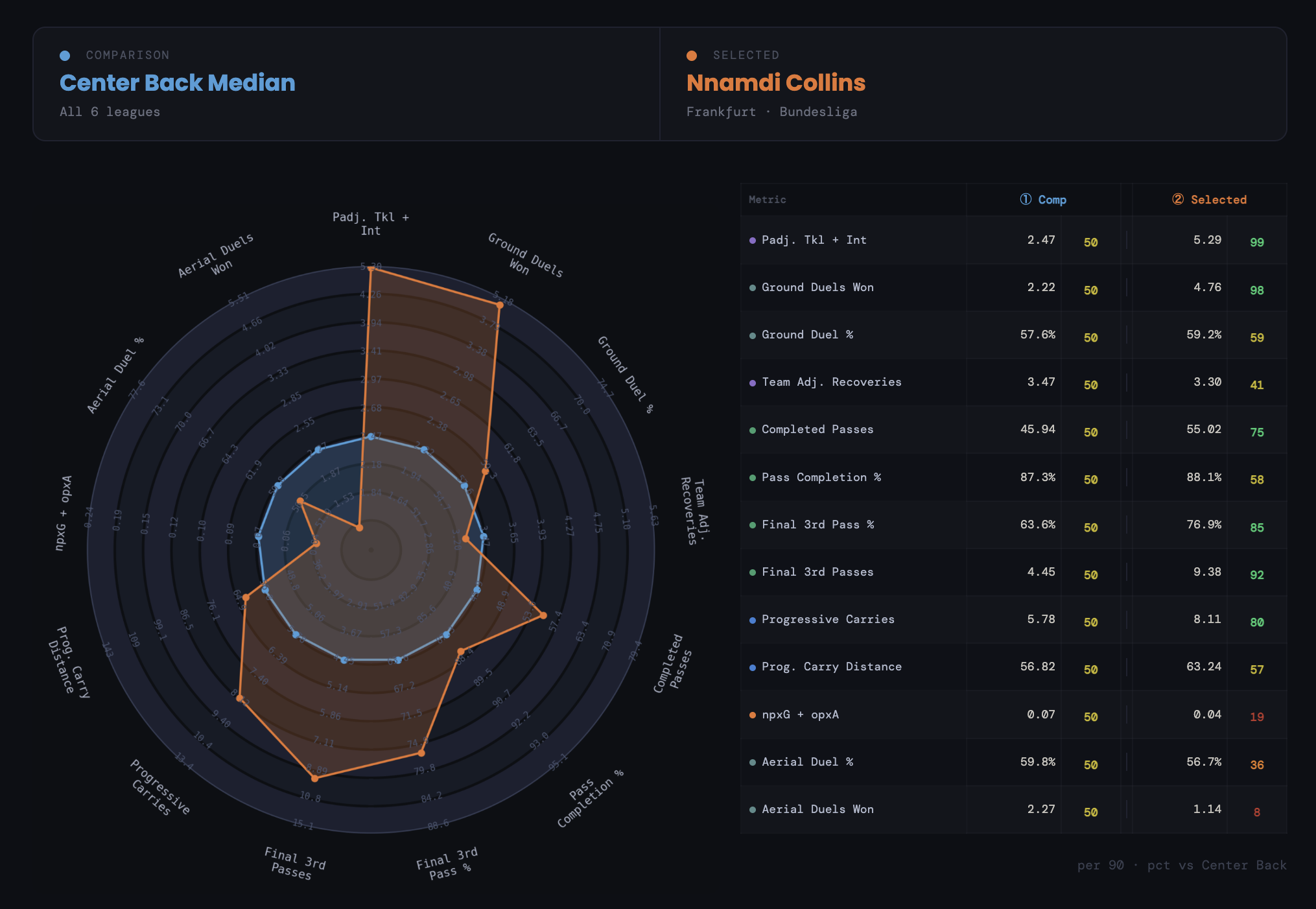Click the circled 2 Selected icon

tap(1178, 199)
